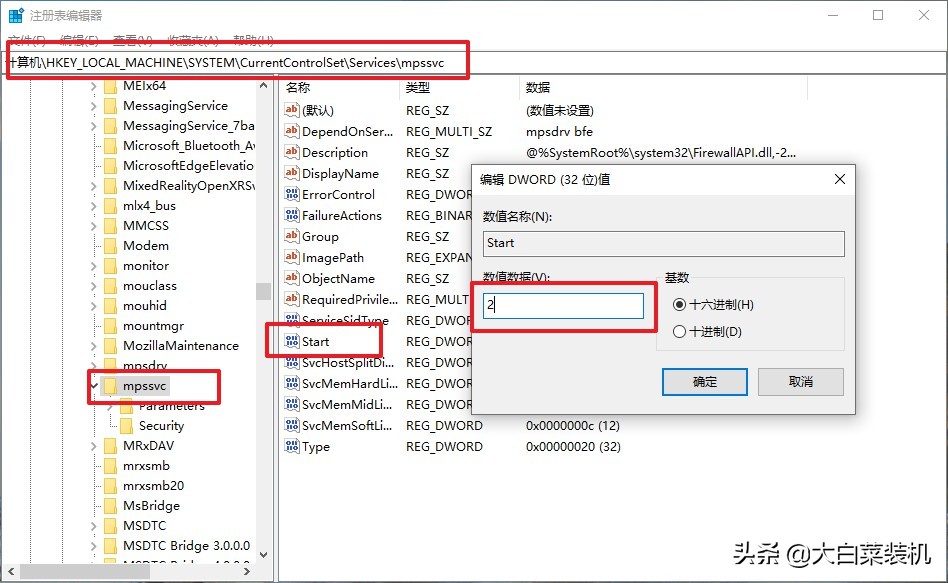The width and height of the screenshot is (948, 583).
Task: Click the 确定 button in the dialog
Action: (704, 381)
